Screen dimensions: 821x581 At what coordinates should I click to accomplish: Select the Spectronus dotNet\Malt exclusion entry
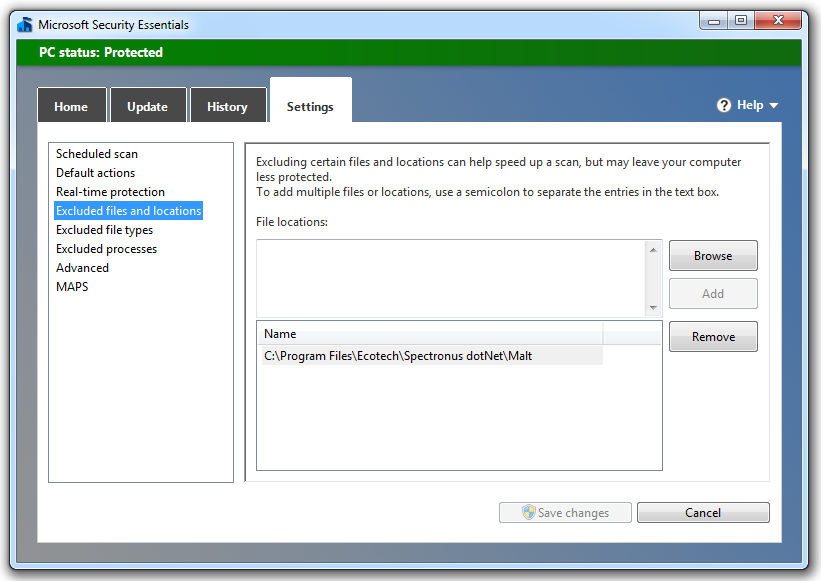tap(432, 356)
